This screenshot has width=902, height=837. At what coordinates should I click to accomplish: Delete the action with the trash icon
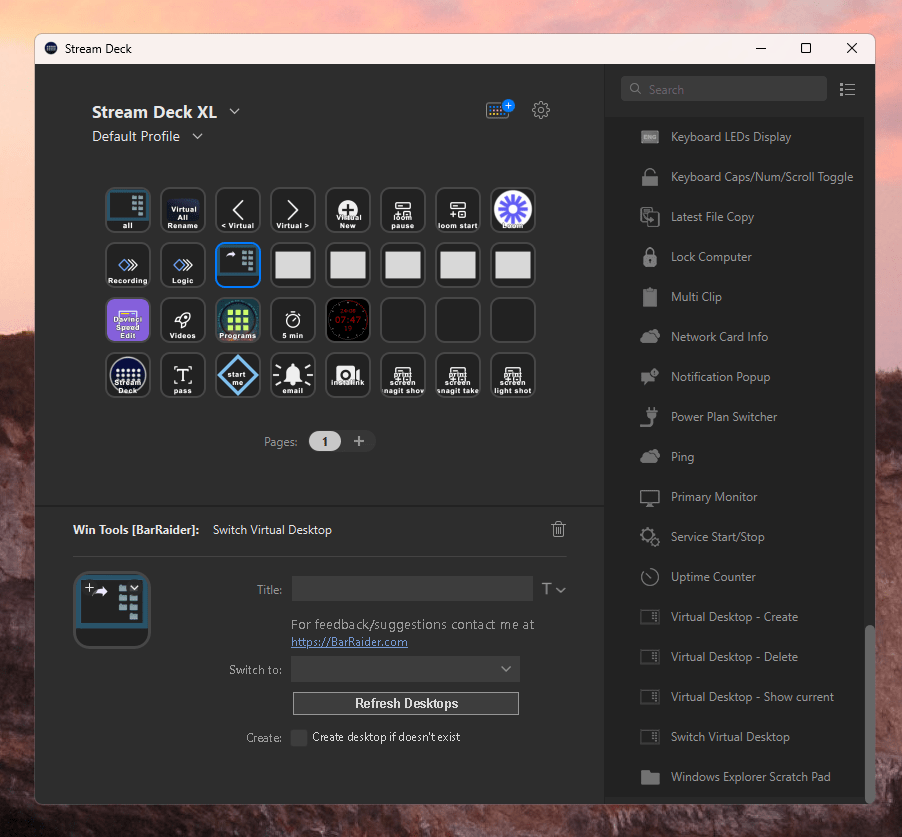(558, 529)
